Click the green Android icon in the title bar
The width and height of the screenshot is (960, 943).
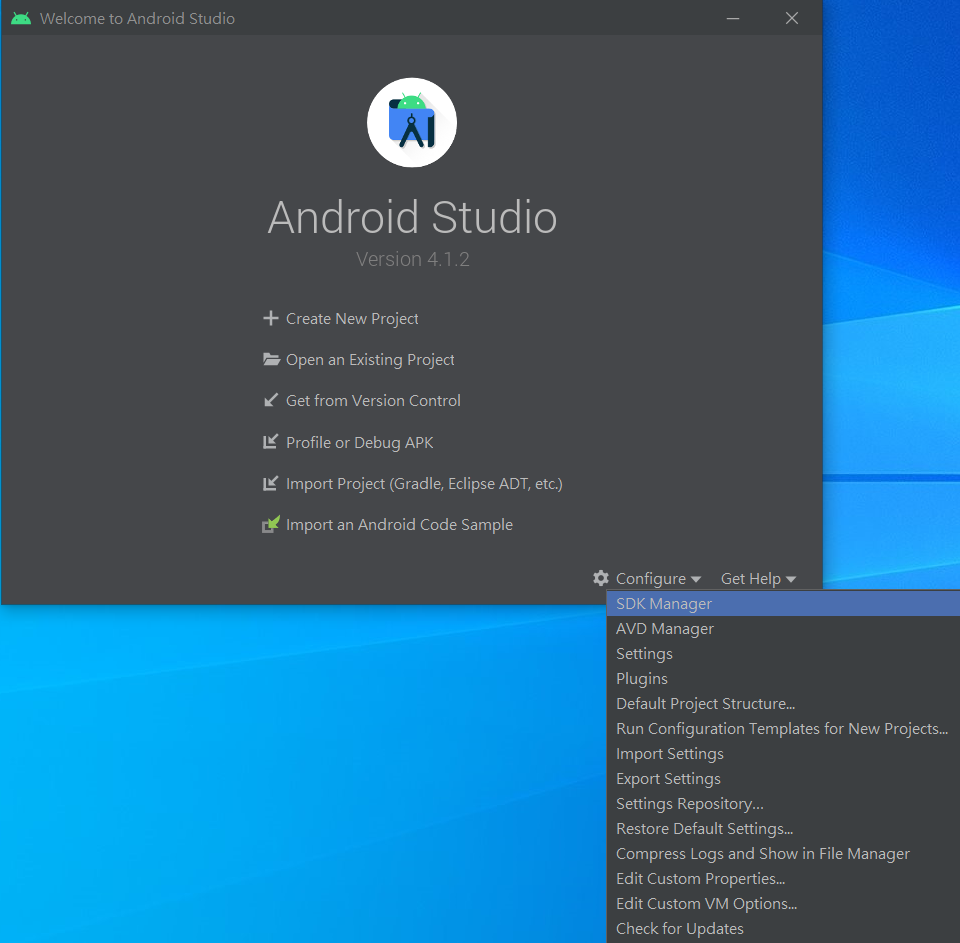(21, 18)
